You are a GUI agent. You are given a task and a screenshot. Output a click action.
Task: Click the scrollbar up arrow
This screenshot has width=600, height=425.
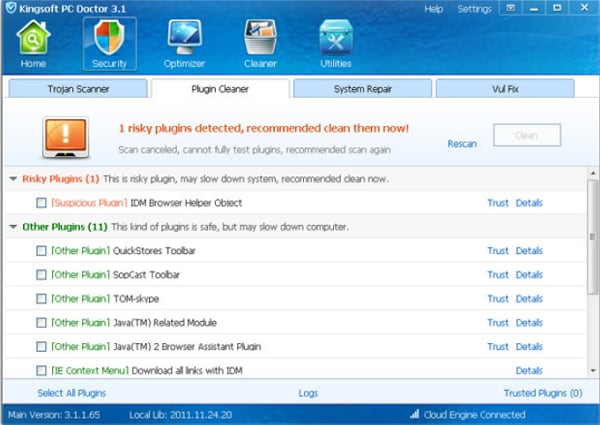pos(593,173)
